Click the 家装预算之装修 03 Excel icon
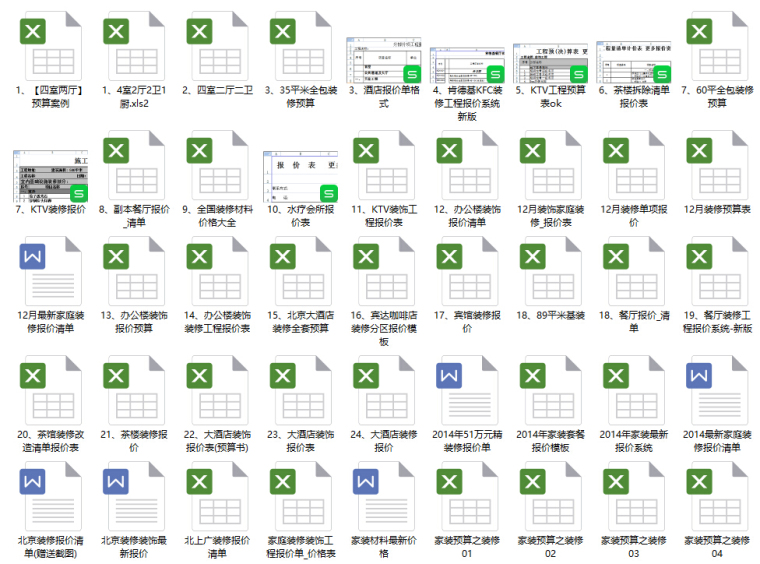This screenshot has height=564, width=760. tap(634, 497)
